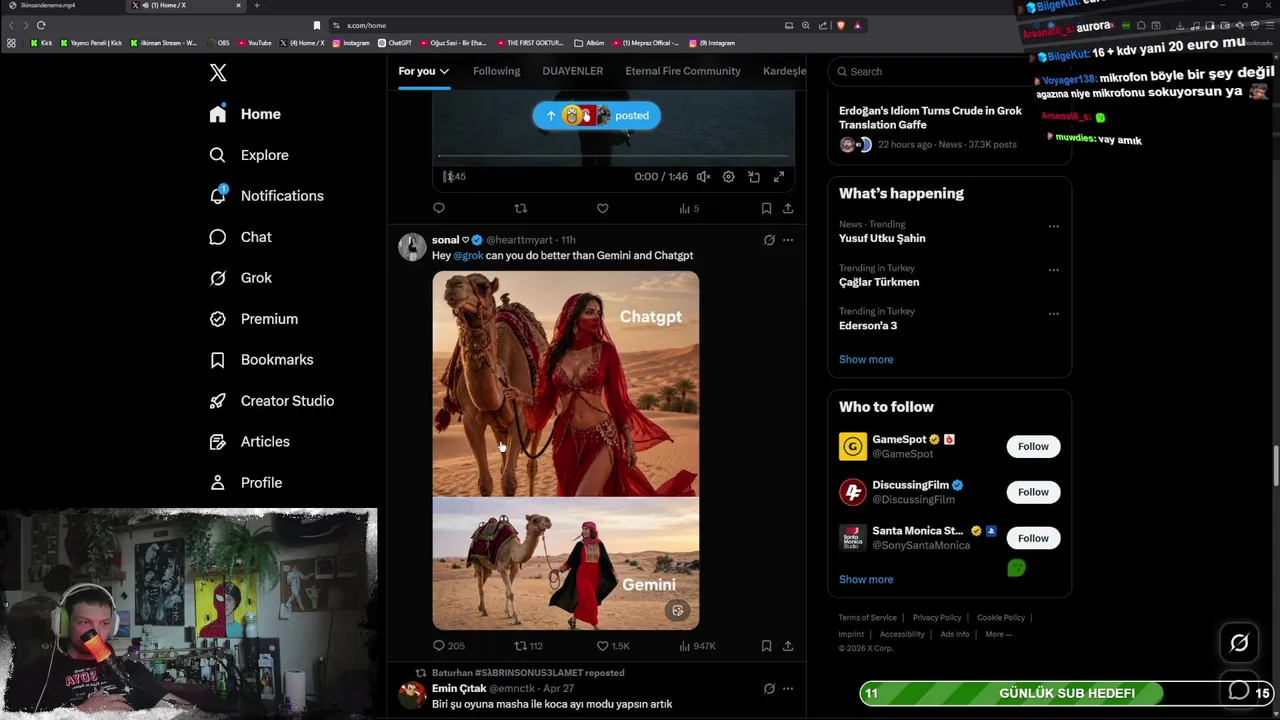Expand the More footer menu
The width and height of the screenshot is (1280, 720).
click(x=998, y=634)
